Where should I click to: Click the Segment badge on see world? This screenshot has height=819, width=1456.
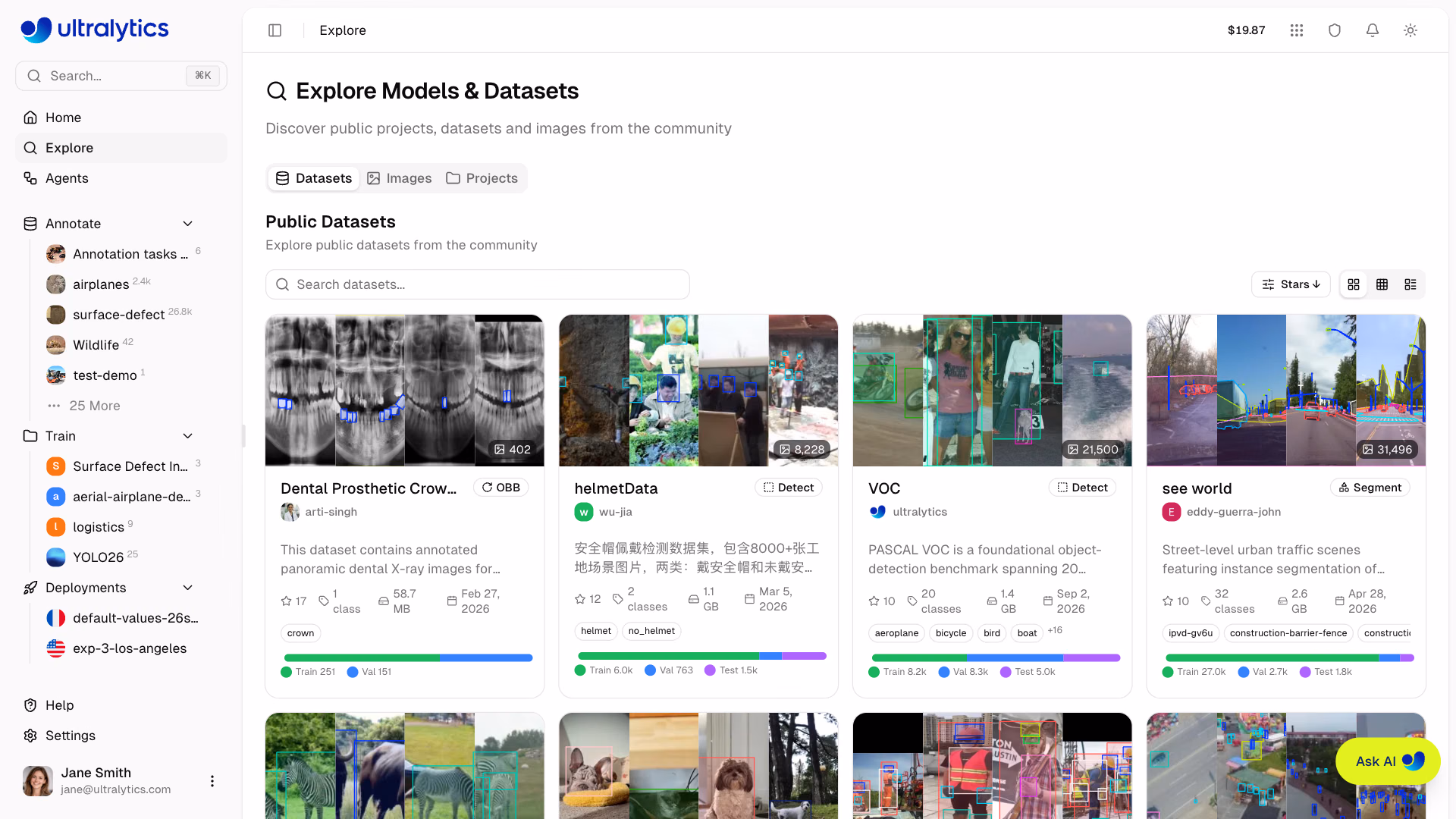[1370, 488]
